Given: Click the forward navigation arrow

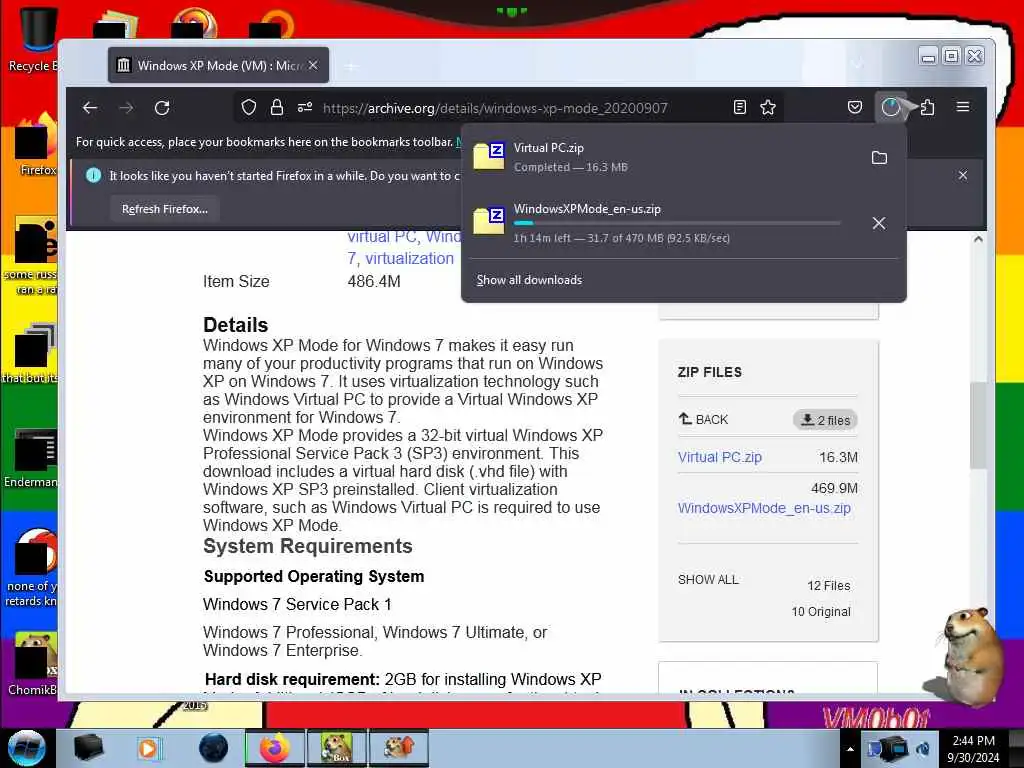Looking at the screenshot, I should (x=126, y=108).
